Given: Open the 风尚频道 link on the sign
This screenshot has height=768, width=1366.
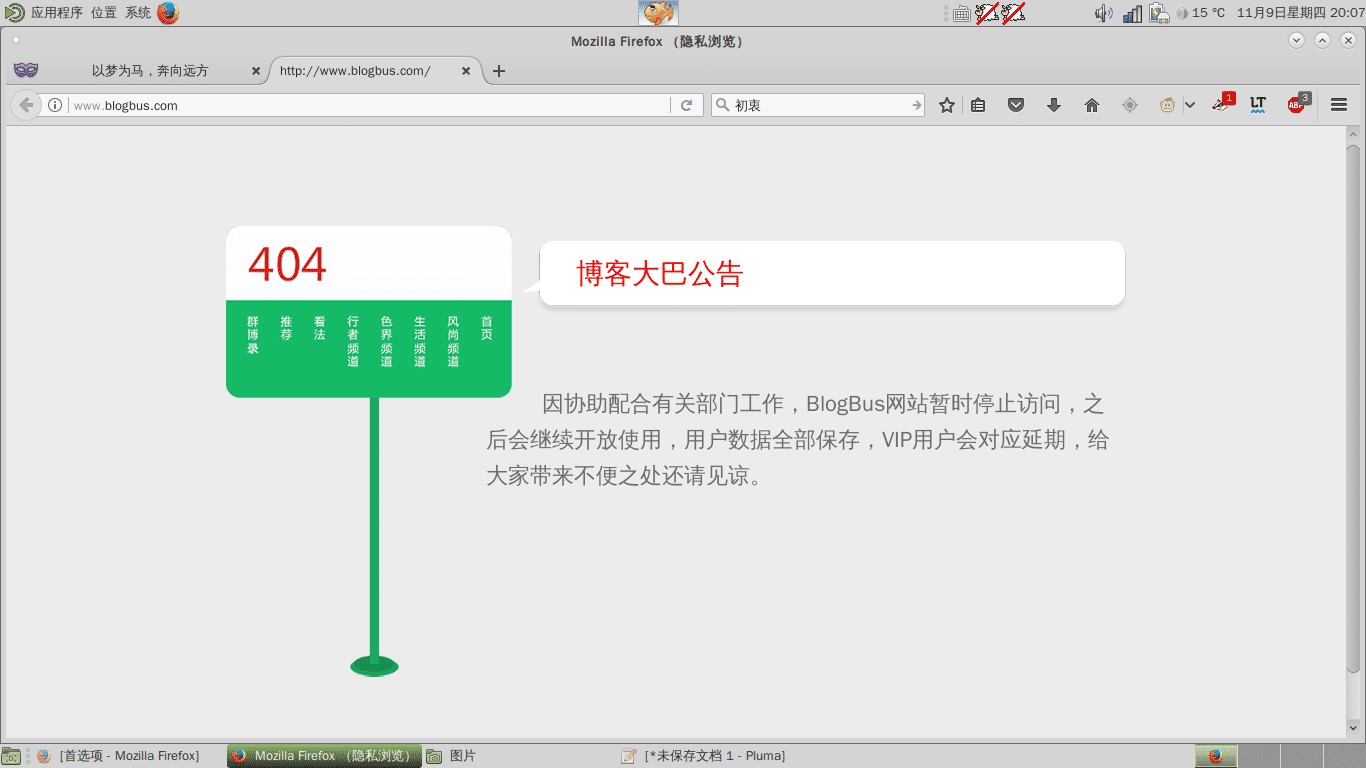Looking at the screenshot, I should 453,341.
